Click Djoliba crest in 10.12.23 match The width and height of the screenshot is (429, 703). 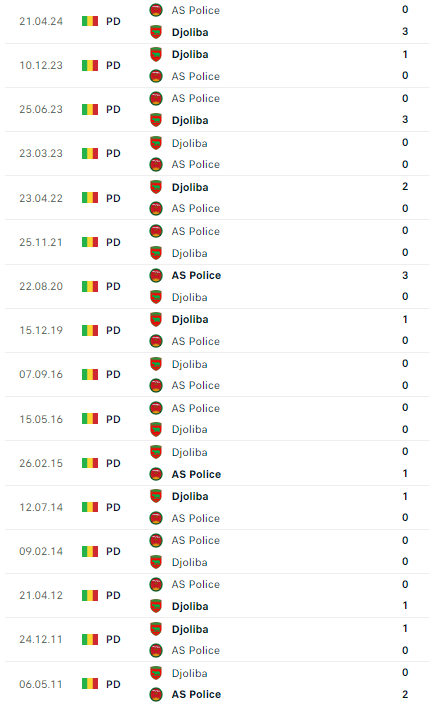tap(156, 54)
